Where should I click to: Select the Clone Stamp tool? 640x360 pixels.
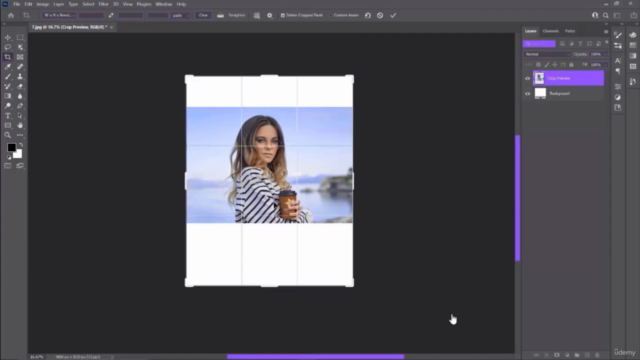[x=20, y=77]
